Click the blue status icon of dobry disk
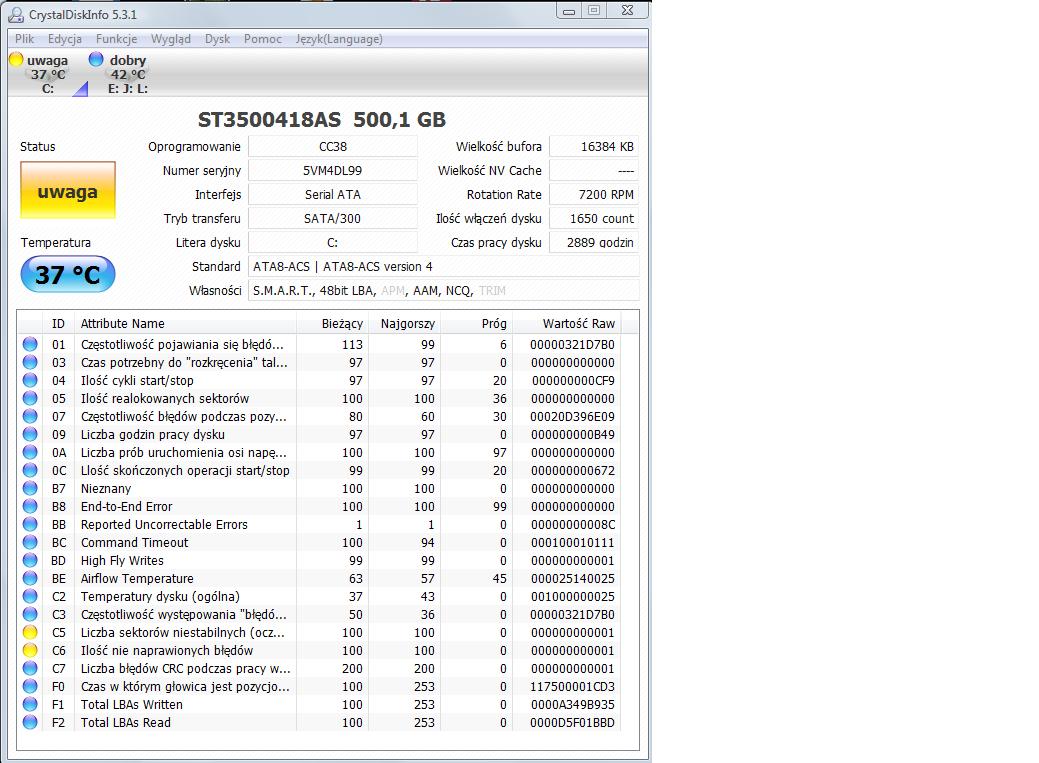Image resolution: width=1039 pixels, height=763 pixels. (96, 60)
